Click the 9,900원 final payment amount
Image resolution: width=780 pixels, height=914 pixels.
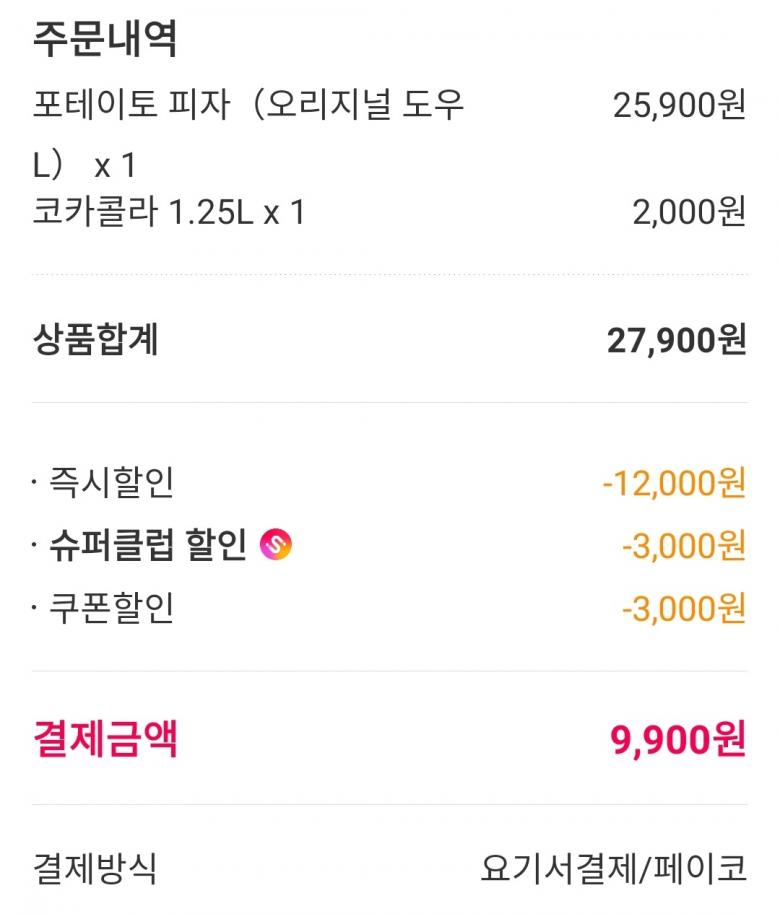[678, 740]
